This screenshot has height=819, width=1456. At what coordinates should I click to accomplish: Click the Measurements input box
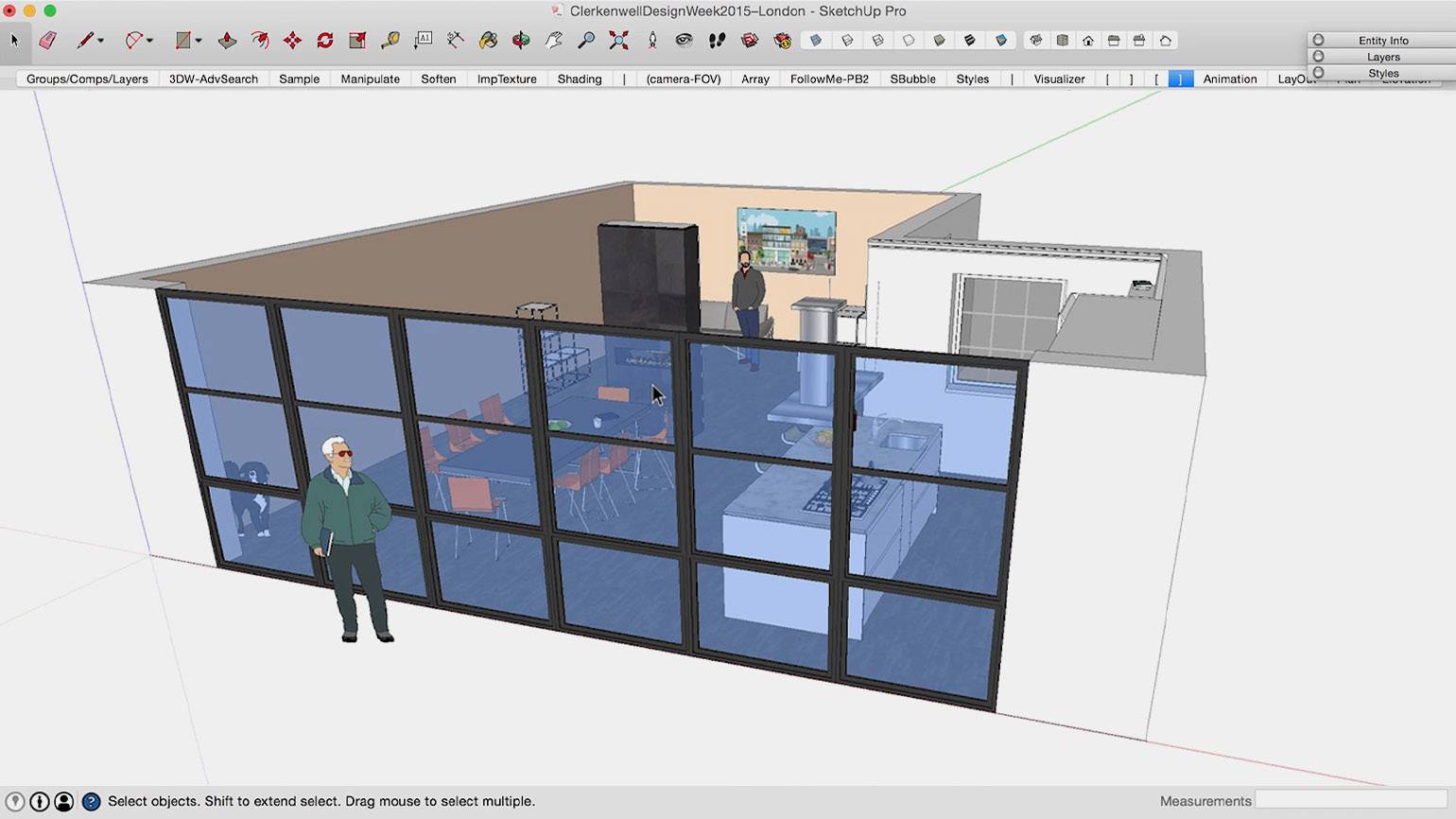(x=1350, y=801)
